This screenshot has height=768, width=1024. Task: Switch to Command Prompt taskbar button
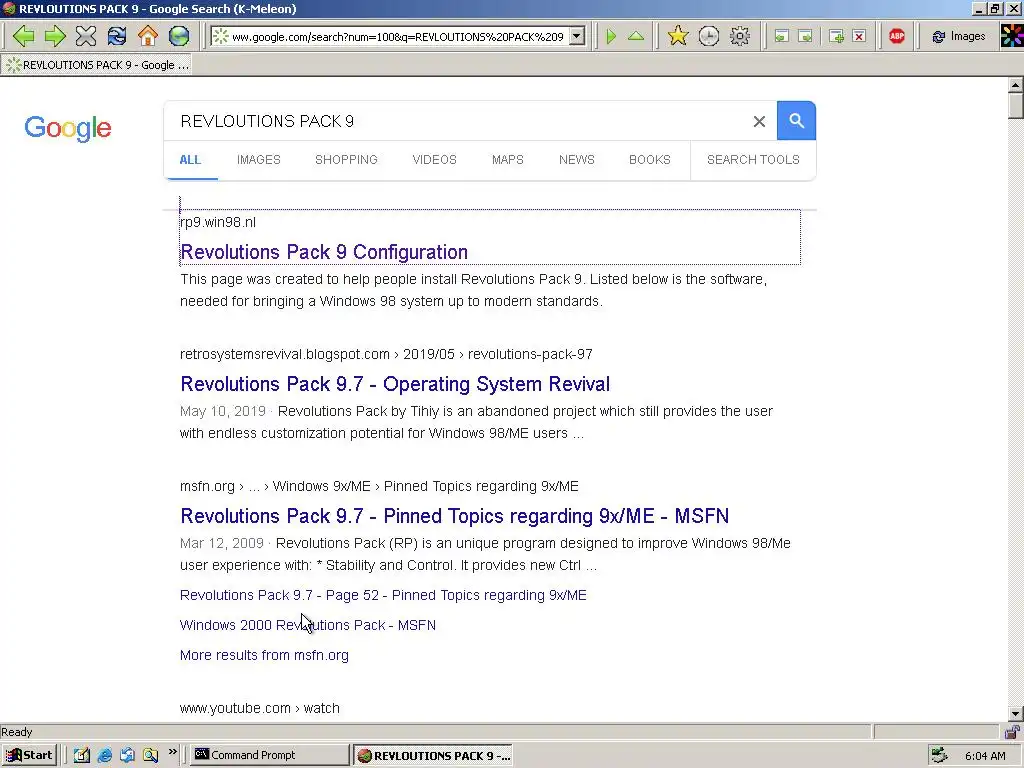tap(270, 756)
